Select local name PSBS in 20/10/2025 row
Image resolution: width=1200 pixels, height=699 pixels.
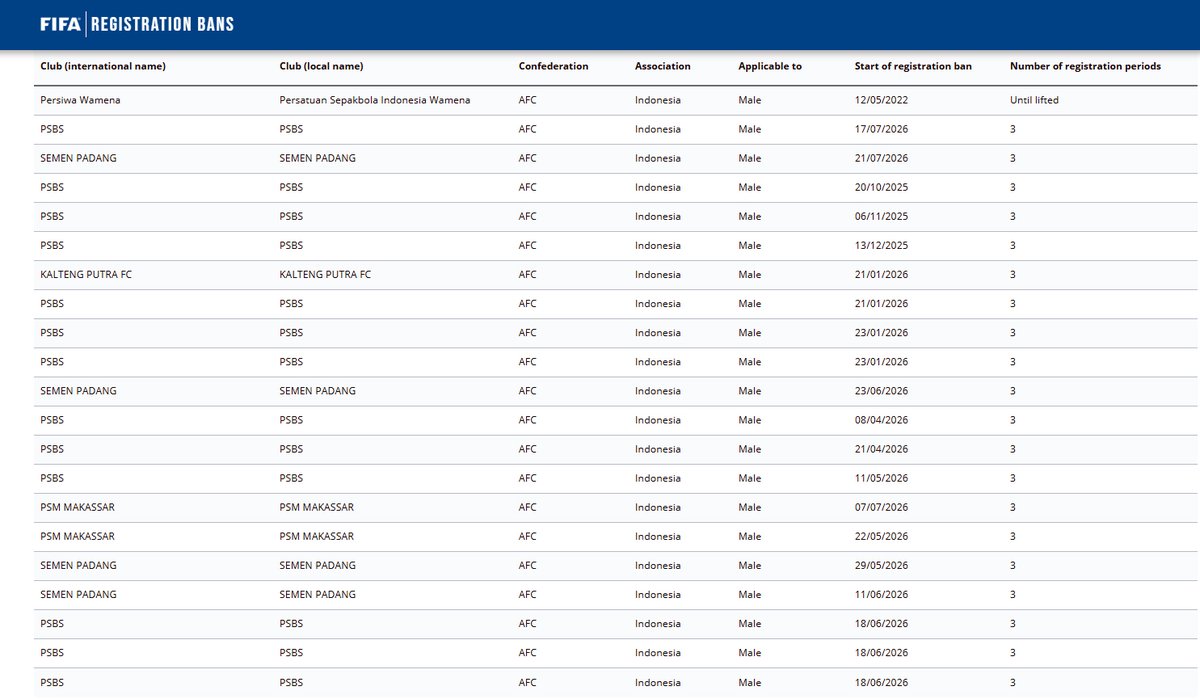[x=291, y=187]
